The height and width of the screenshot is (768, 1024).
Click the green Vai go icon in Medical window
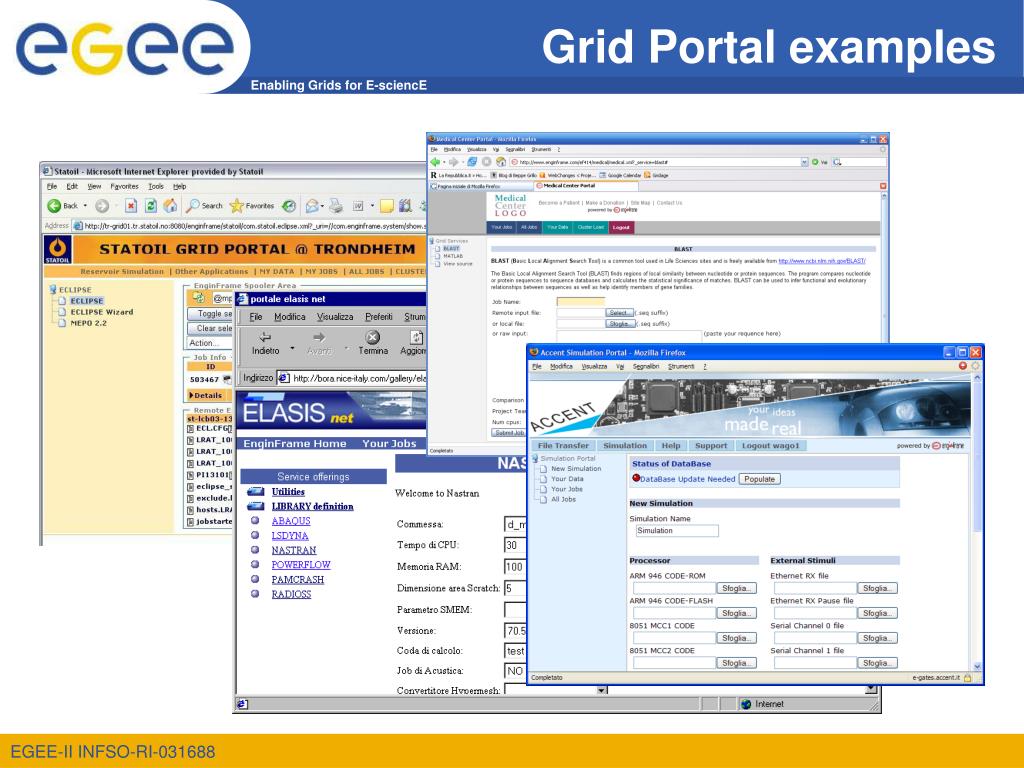[x=815, y=162]
